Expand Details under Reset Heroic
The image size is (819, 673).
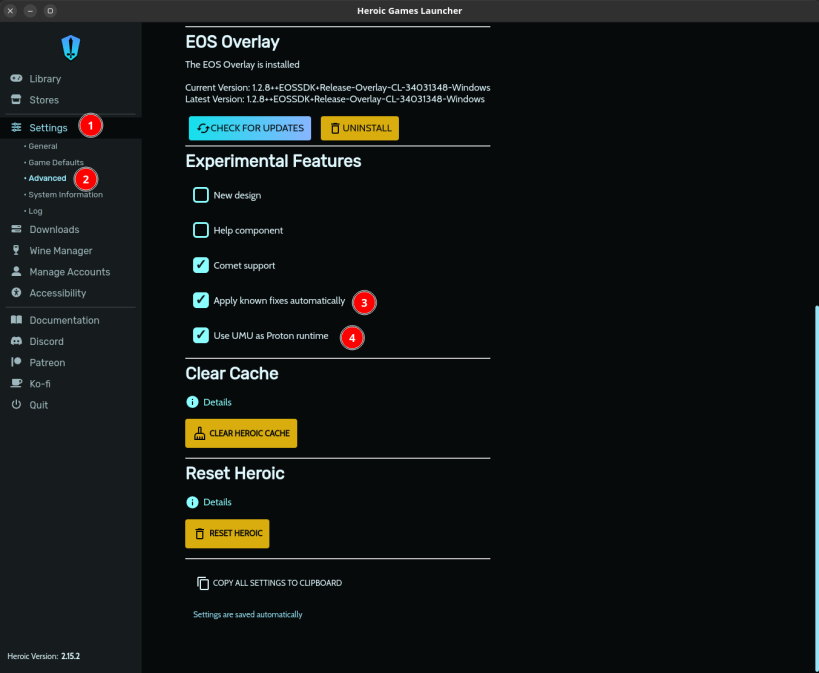[217, 502]
